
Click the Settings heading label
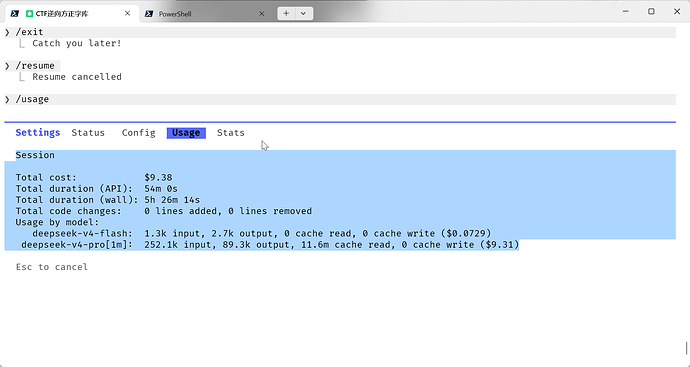click(x=38, y=133)
